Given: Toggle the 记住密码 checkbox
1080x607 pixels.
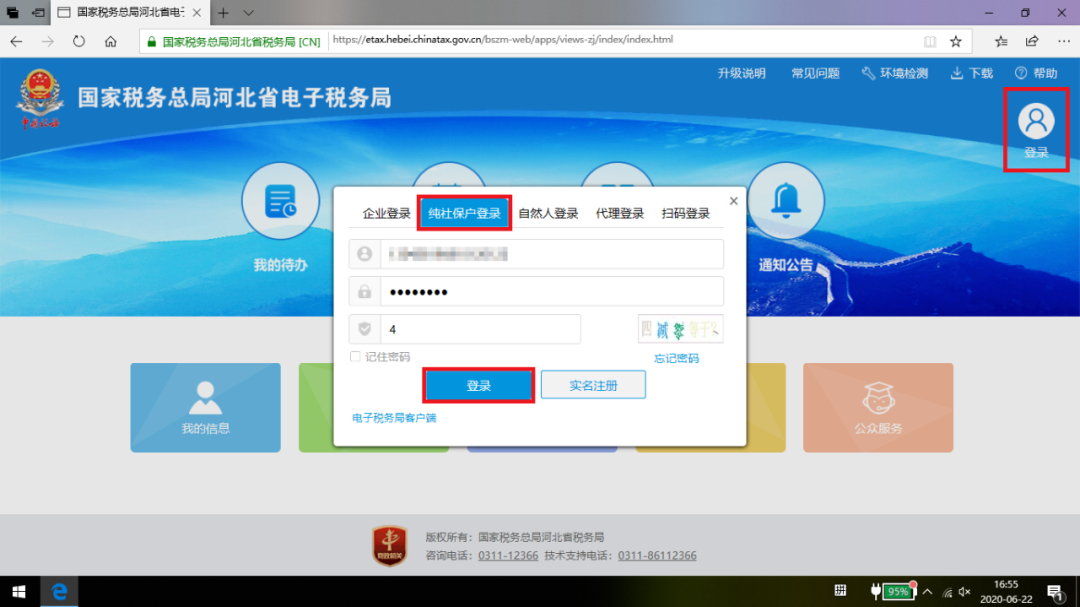Looking at the screenshot, I should [x=355, y=356].
